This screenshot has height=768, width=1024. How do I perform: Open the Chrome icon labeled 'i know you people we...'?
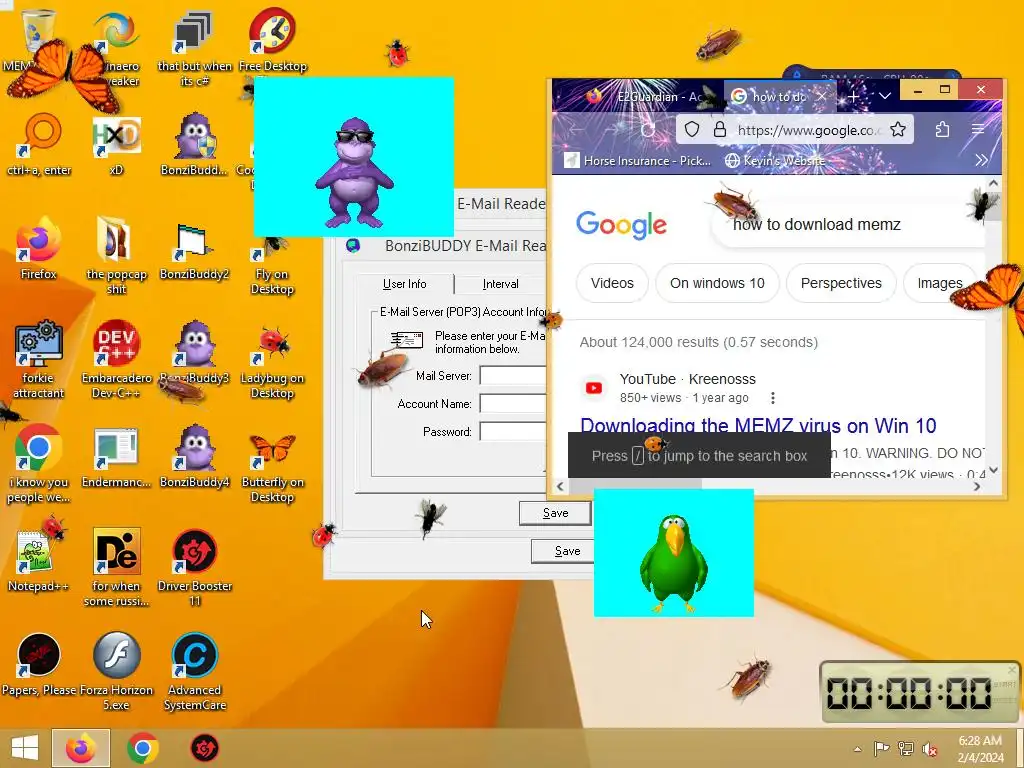coord(39,462)
